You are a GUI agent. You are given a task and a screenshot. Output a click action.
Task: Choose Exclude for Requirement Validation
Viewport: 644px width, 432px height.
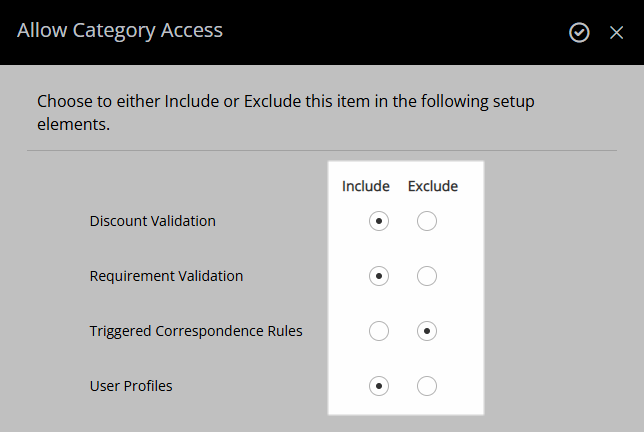(427, 276)
